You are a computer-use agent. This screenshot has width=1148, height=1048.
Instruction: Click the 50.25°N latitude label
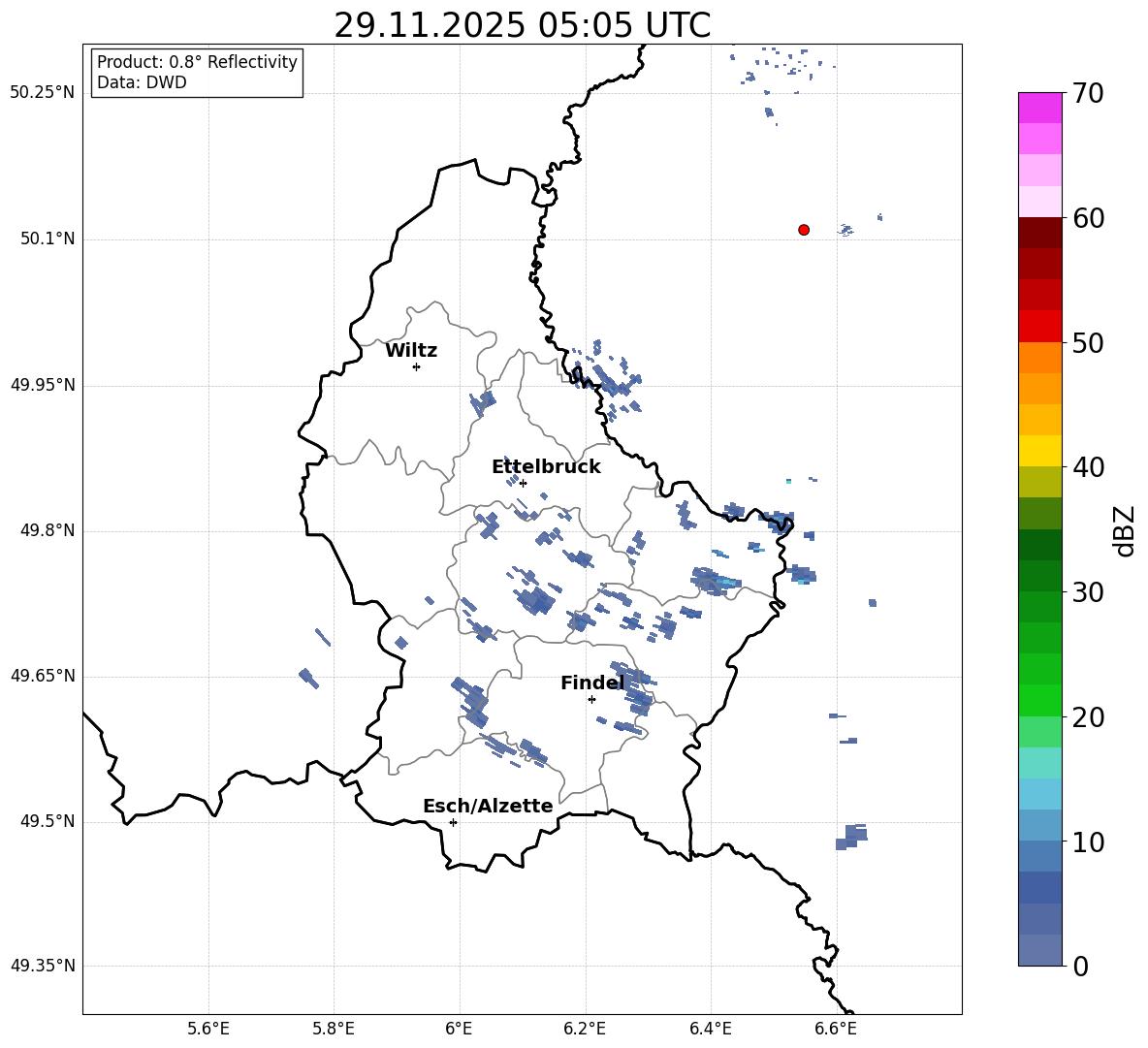pos(43,93)
